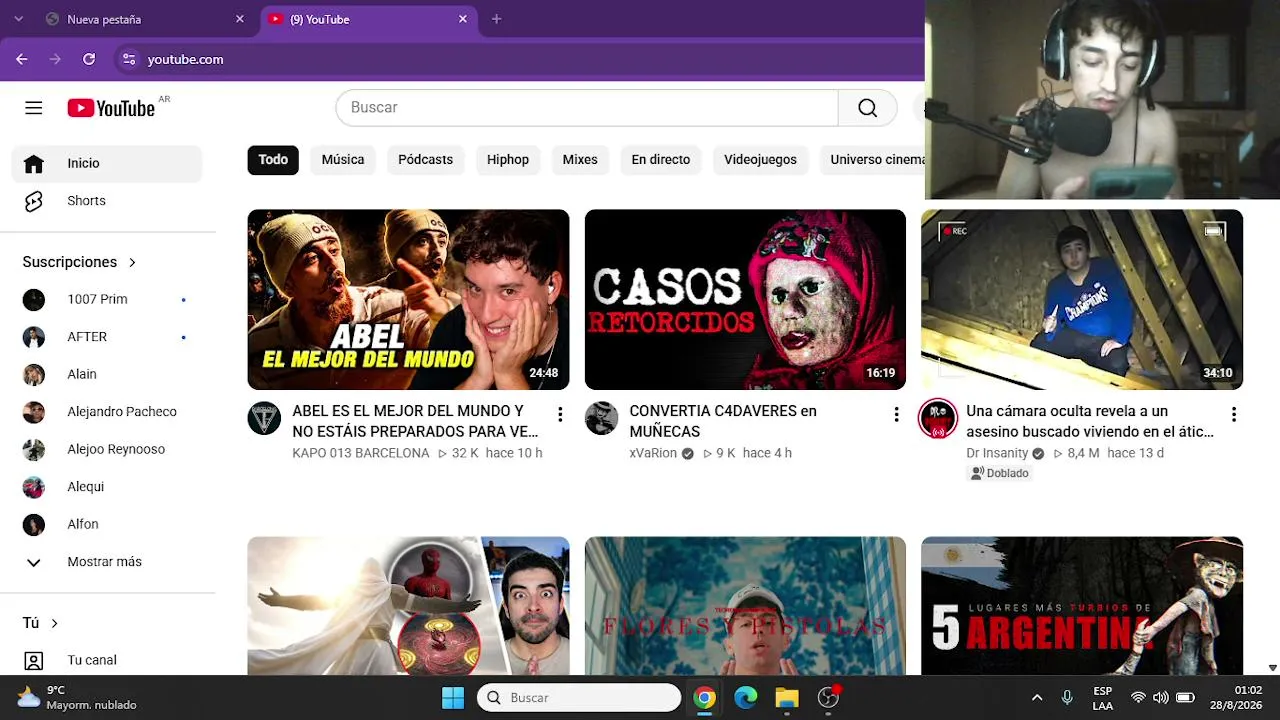This screenshot has height=720, width=1280.
Task: Reload the page in Chrome
Action: click(89, 59)
